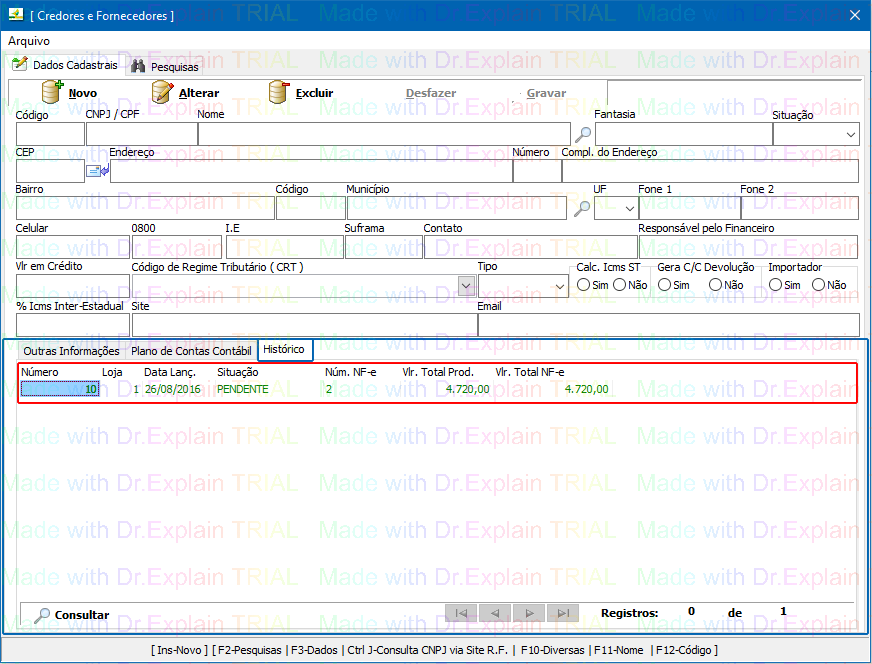Viewport: 872px width, 664px height.
Task: Click the Alterar edit icon button
Action: (x=162, y=93)
